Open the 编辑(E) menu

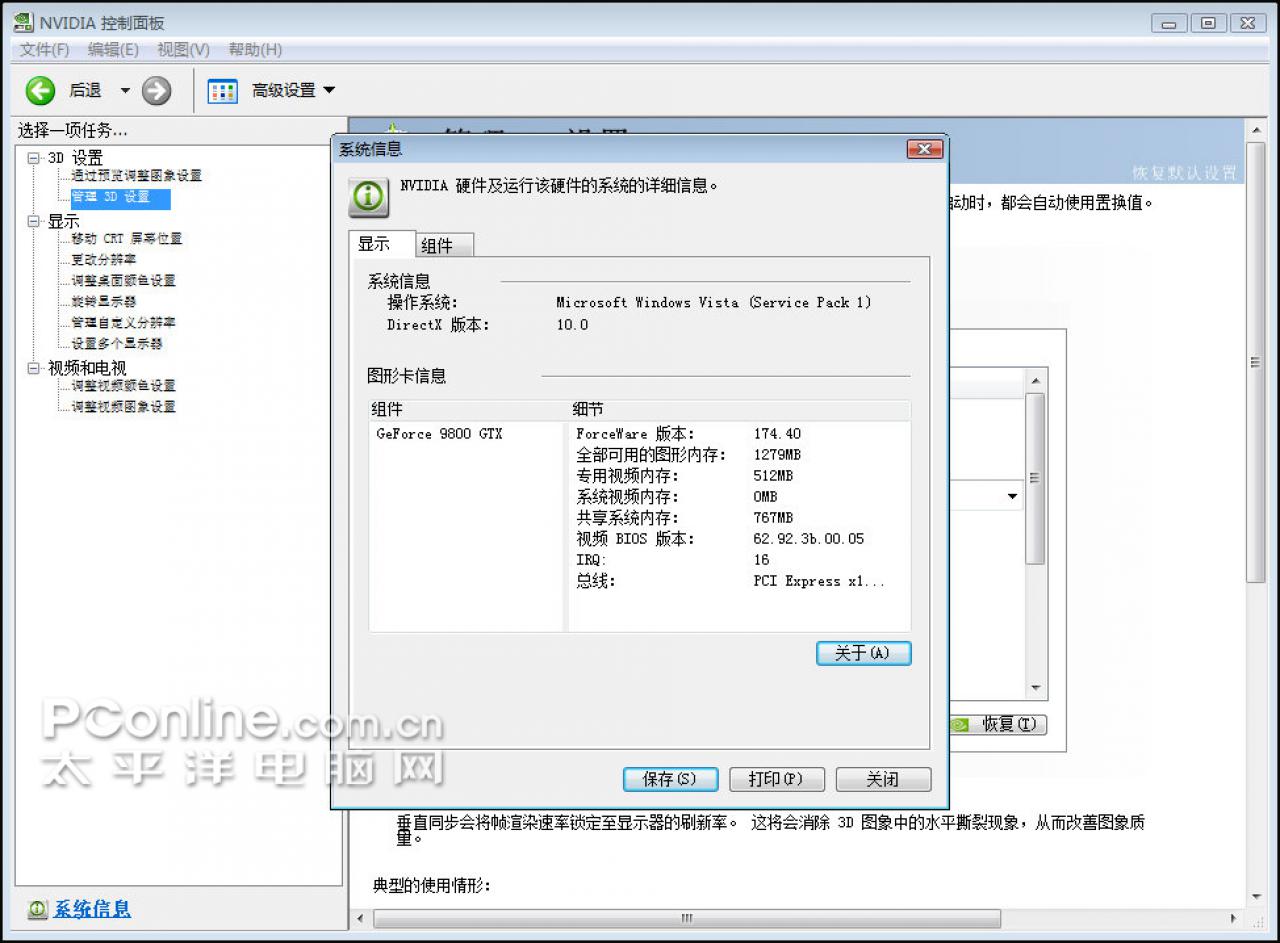[113, 49]
